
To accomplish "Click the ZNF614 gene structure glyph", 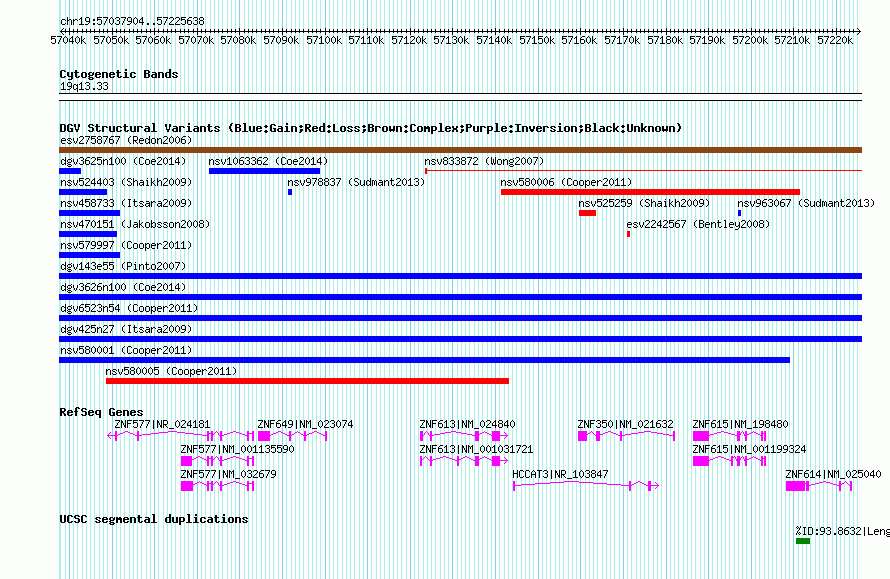I will point(819,486).
